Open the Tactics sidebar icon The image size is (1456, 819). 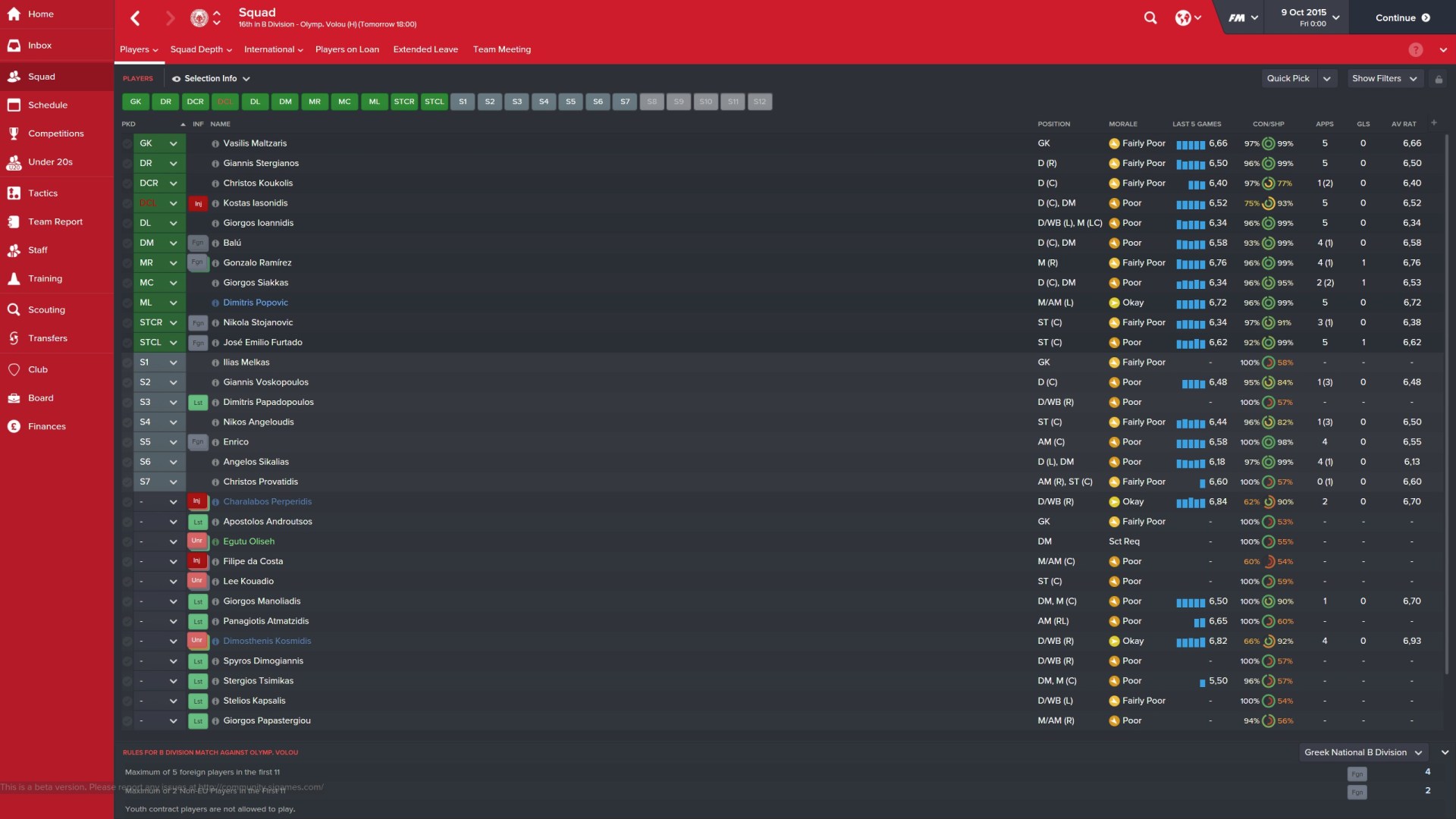click(x=14, y=193)
